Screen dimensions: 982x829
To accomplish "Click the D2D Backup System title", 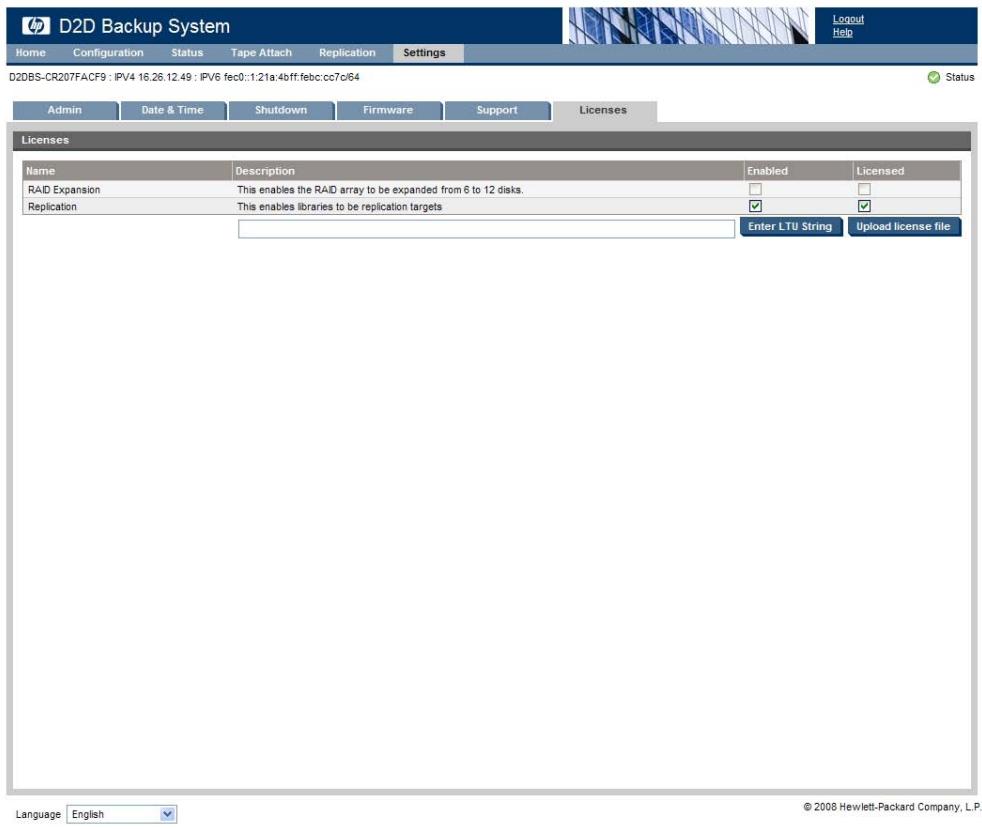I will point(144,26).
